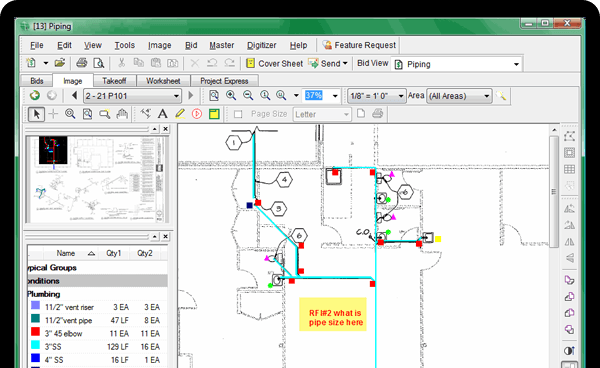Image resolution: width=600 pixels, height=368 pixels.
Task: Open the View menu
Action: (x=93, y=45)
